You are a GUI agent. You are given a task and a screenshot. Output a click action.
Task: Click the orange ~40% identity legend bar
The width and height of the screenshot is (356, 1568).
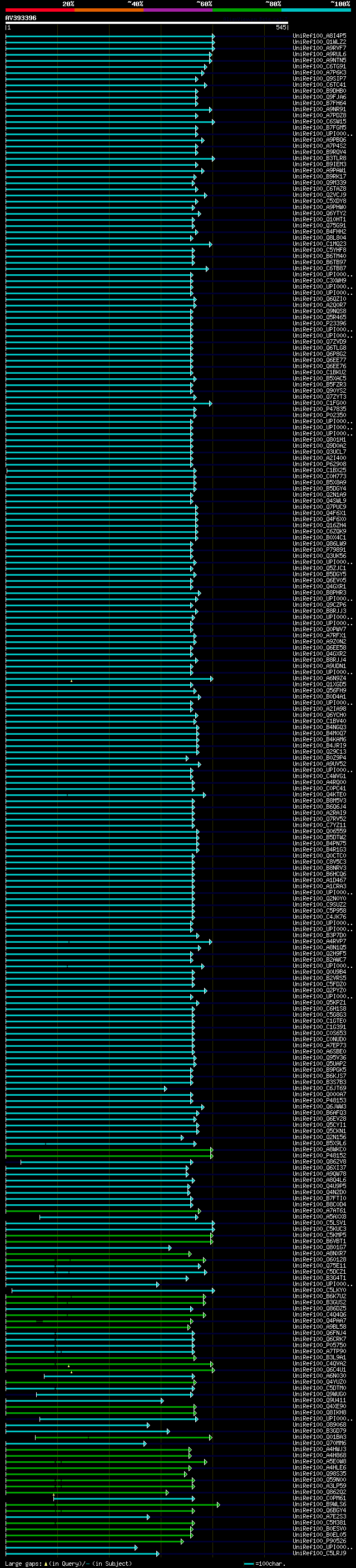110,11
